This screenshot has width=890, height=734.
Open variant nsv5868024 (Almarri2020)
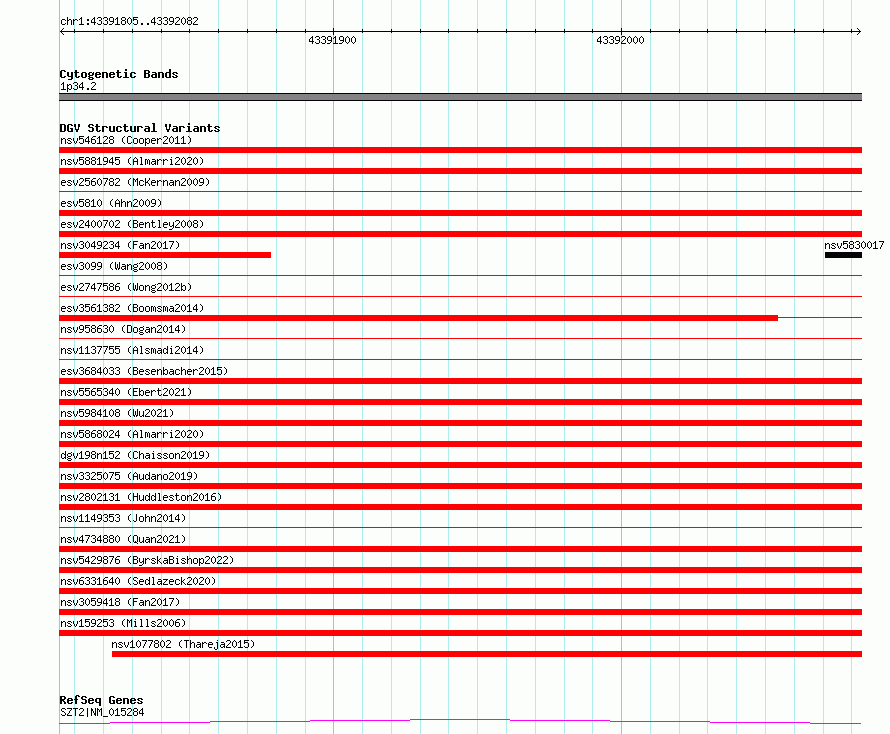[x=132, y=434]
